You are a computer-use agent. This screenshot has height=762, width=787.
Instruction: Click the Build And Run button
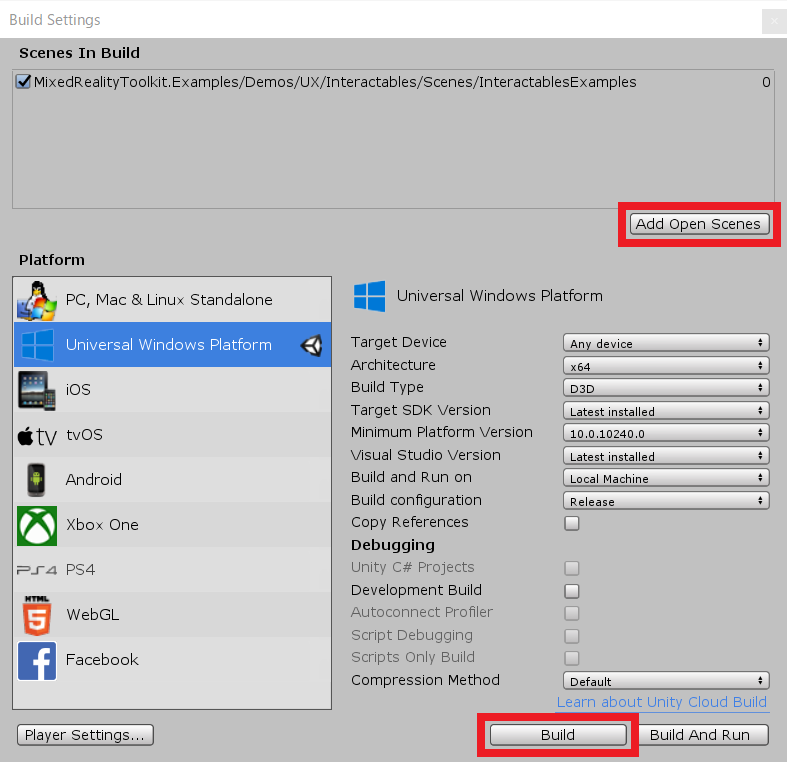(x=699, y=735)
